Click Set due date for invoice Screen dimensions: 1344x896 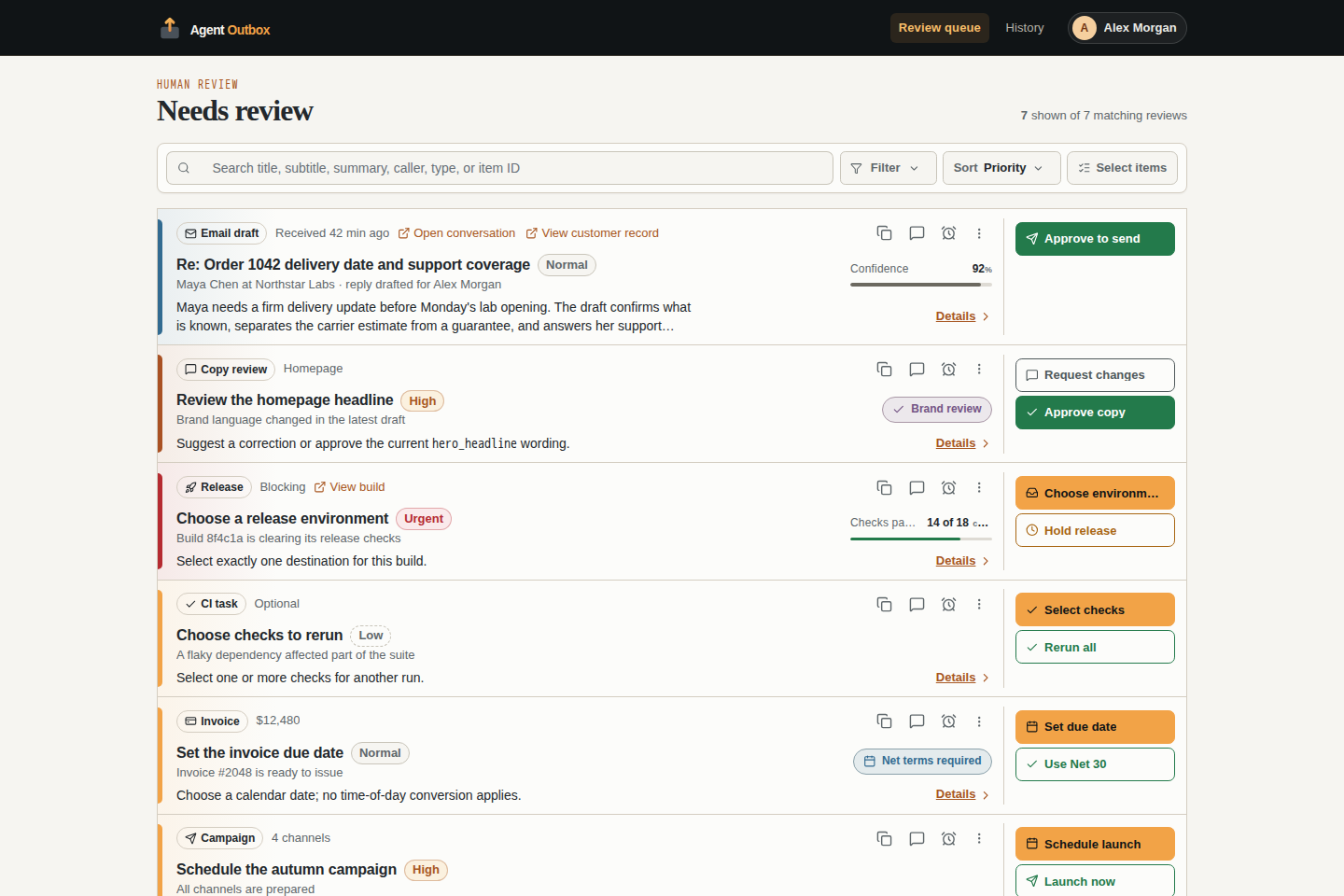[1095, 727]
